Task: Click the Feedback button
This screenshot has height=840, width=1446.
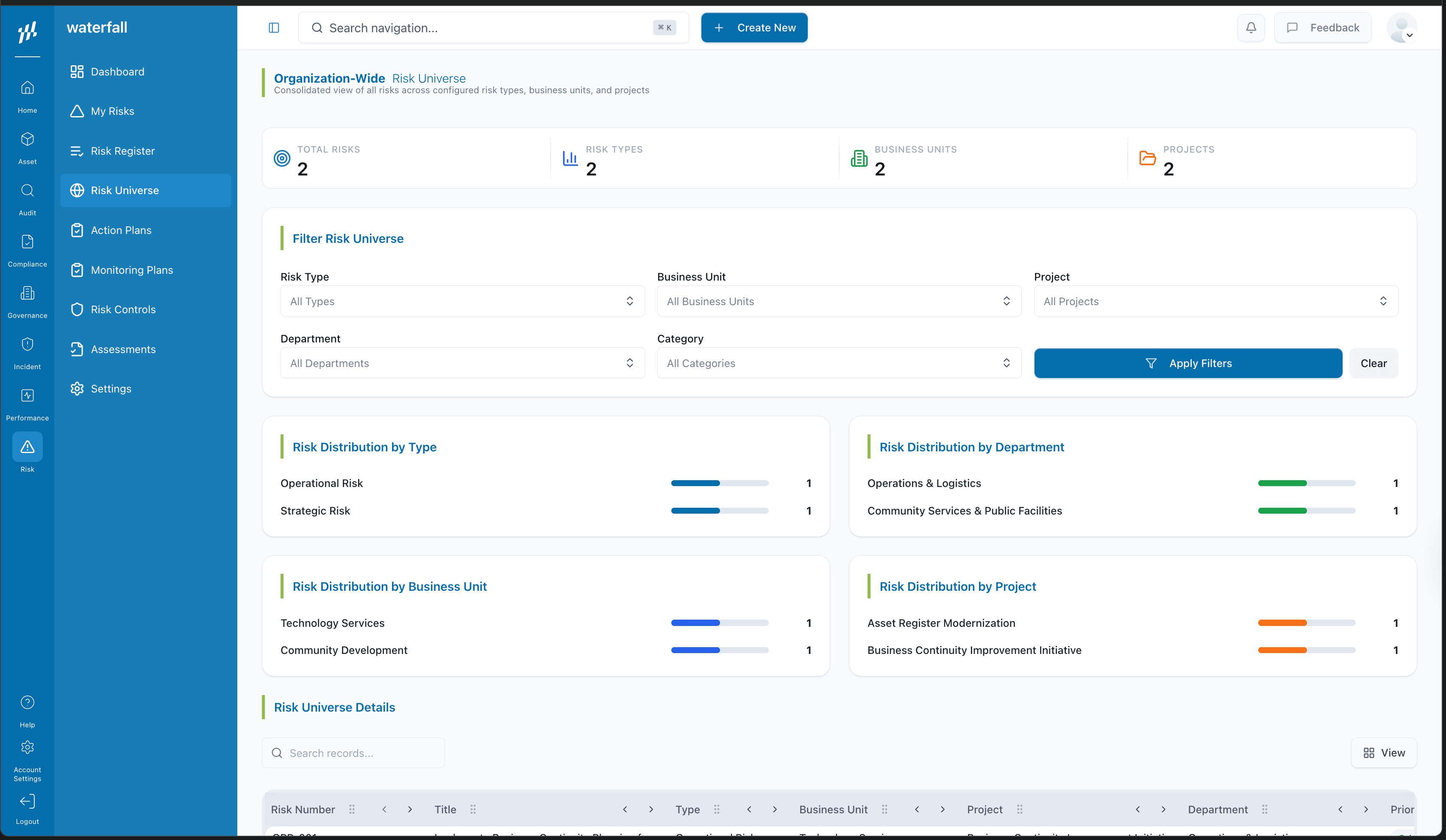Action: click(x=1322, y=28)
